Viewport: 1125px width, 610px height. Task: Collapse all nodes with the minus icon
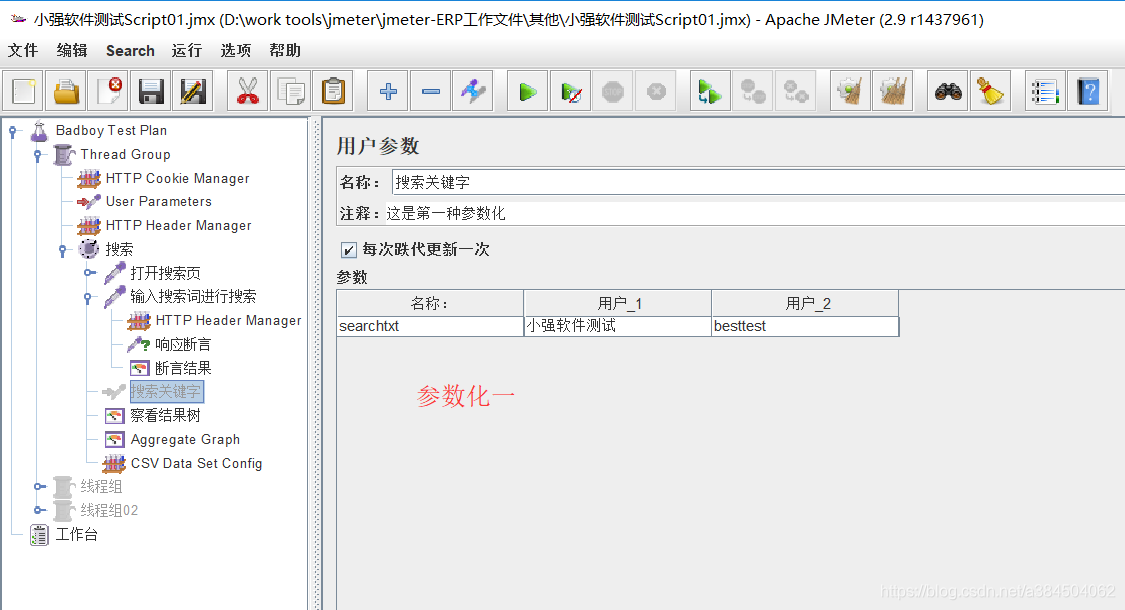pos(430,91)
